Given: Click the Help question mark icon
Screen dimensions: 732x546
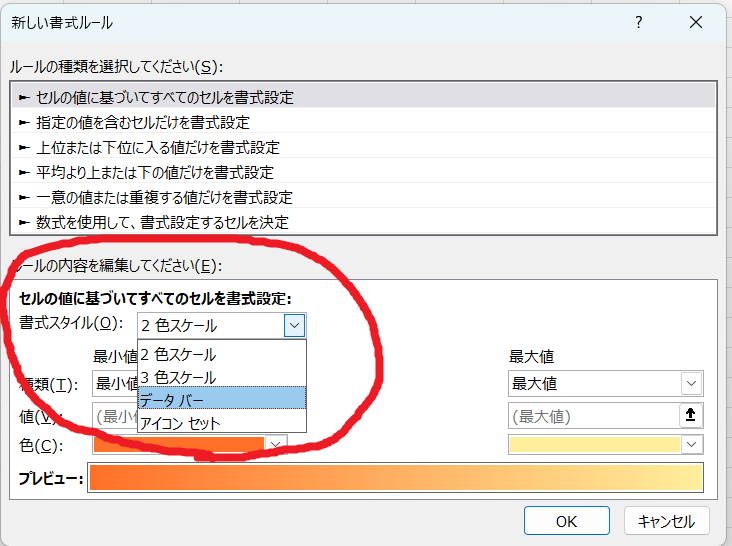Looking at the screenshot, I should tap(639, 22).
